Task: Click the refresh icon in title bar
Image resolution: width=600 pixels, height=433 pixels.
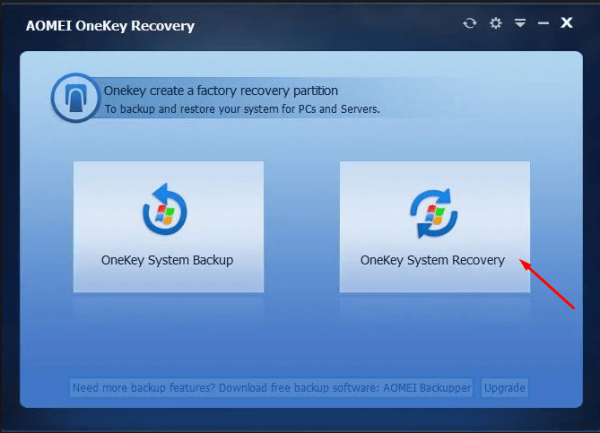Action: (x=470, y=23)
